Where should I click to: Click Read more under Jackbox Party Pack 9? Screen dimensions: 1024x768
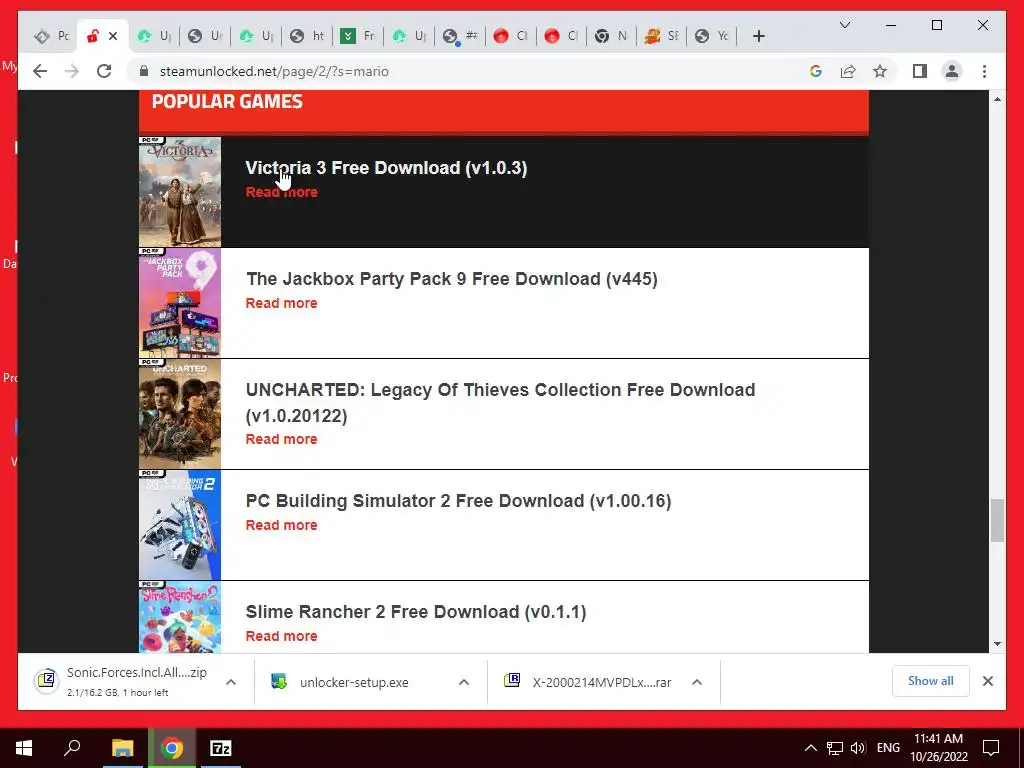coord(281,303)
